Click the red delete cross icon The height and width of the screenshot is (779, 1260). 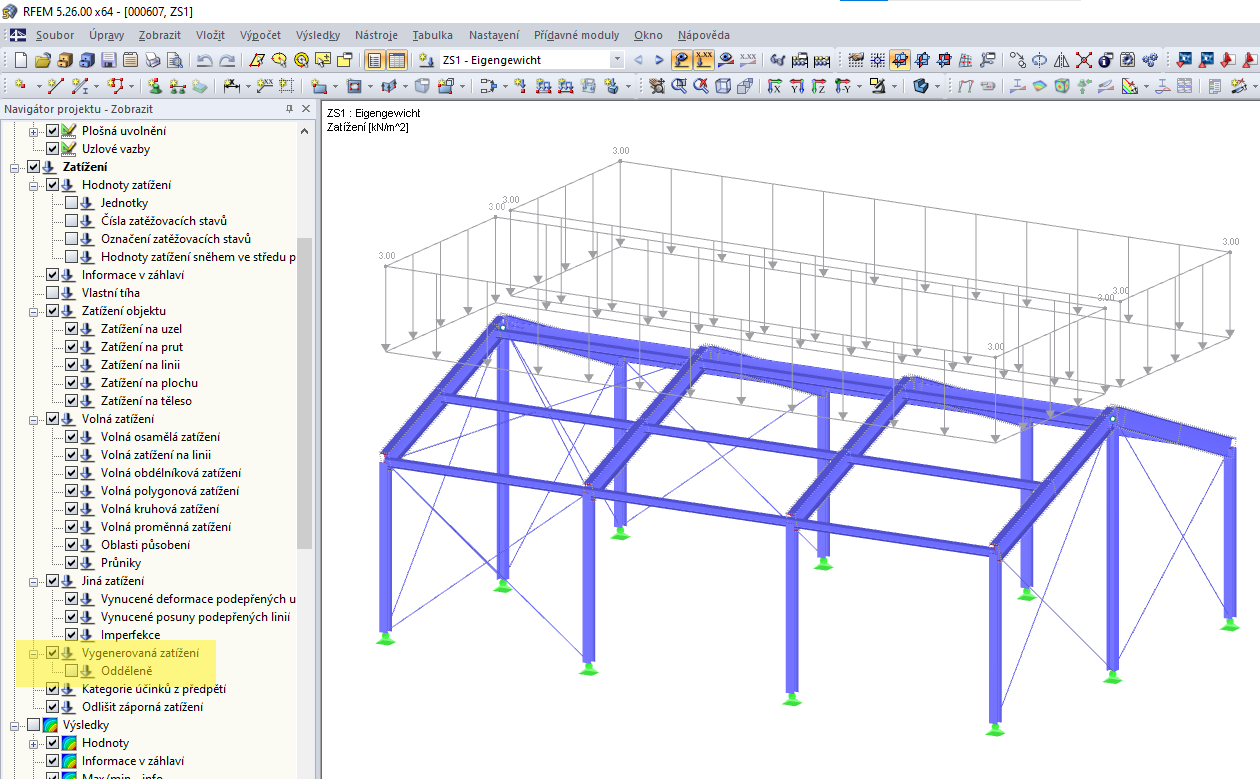[x=1083, y=60]
